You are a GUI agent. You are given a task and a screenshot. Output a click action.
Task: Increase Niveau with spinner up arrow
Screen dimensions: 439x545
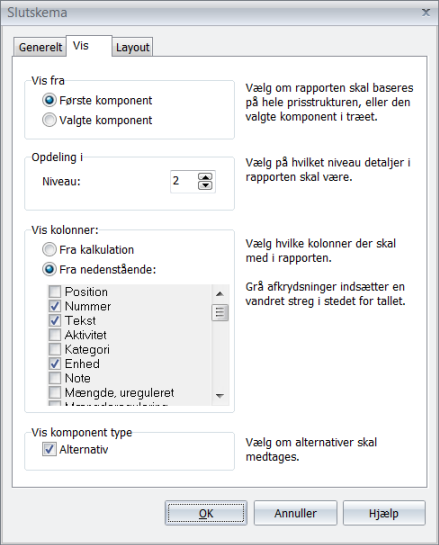(x=205, y=177)
